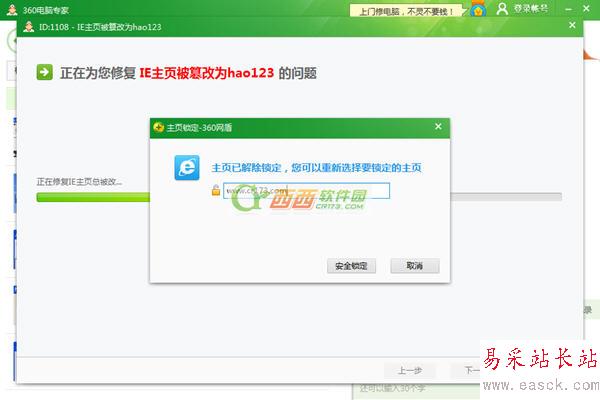Close the 主页锁定-360网盾 dialog
The height and width of the screenshot is (400, 600).
pyautogui.click(x=439, y=126)
